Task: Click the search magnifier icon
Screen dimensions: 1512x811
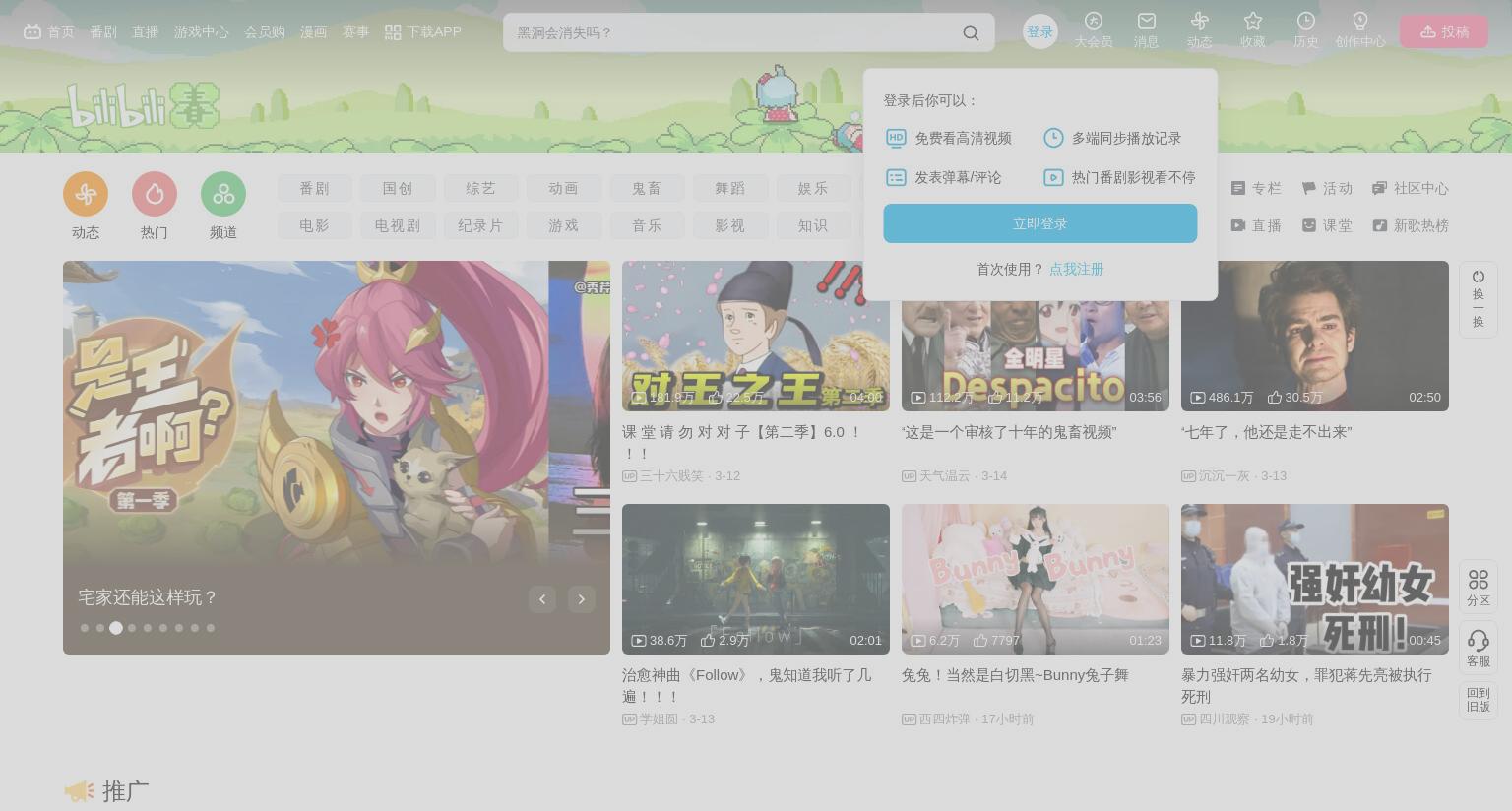Action: coord(971,32)
